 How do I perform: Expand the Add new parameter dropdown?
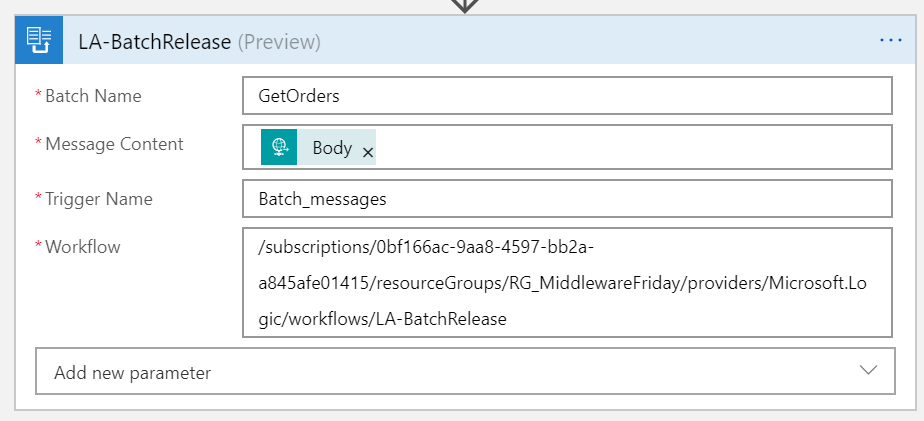tap(465, 371)
